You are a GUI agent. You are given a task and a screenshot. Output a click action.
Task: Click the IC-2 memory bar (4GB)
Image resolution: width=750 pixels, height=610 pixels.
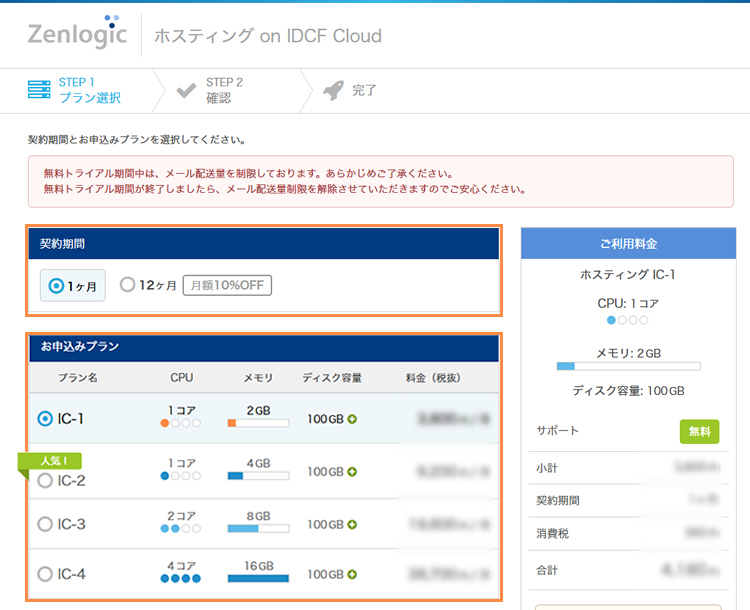point(258,476)
